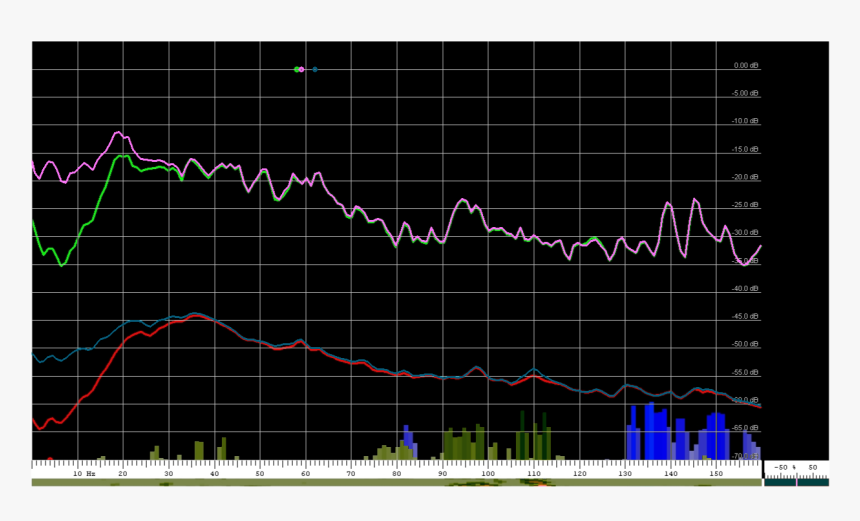The width and height of the screenshot is (860, 521).
Task: Select the pink EQ node marker
Action: click(302, 70)
